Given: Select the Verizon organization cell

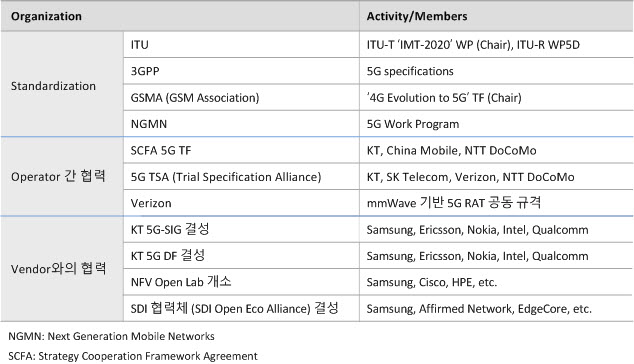Looking at the screenshot, I should 241,203.
